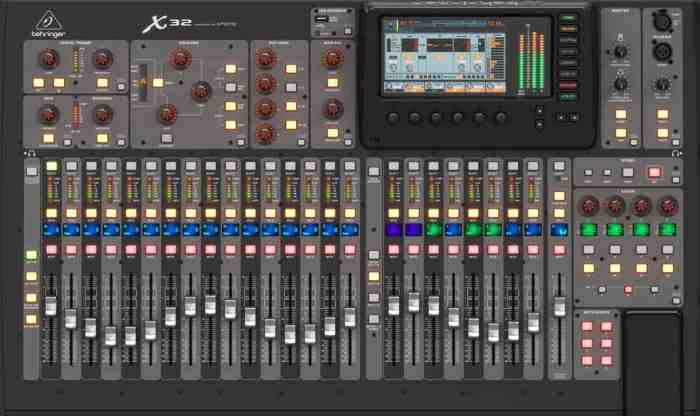Click the Equalizer frequency knob

(201, 91)
